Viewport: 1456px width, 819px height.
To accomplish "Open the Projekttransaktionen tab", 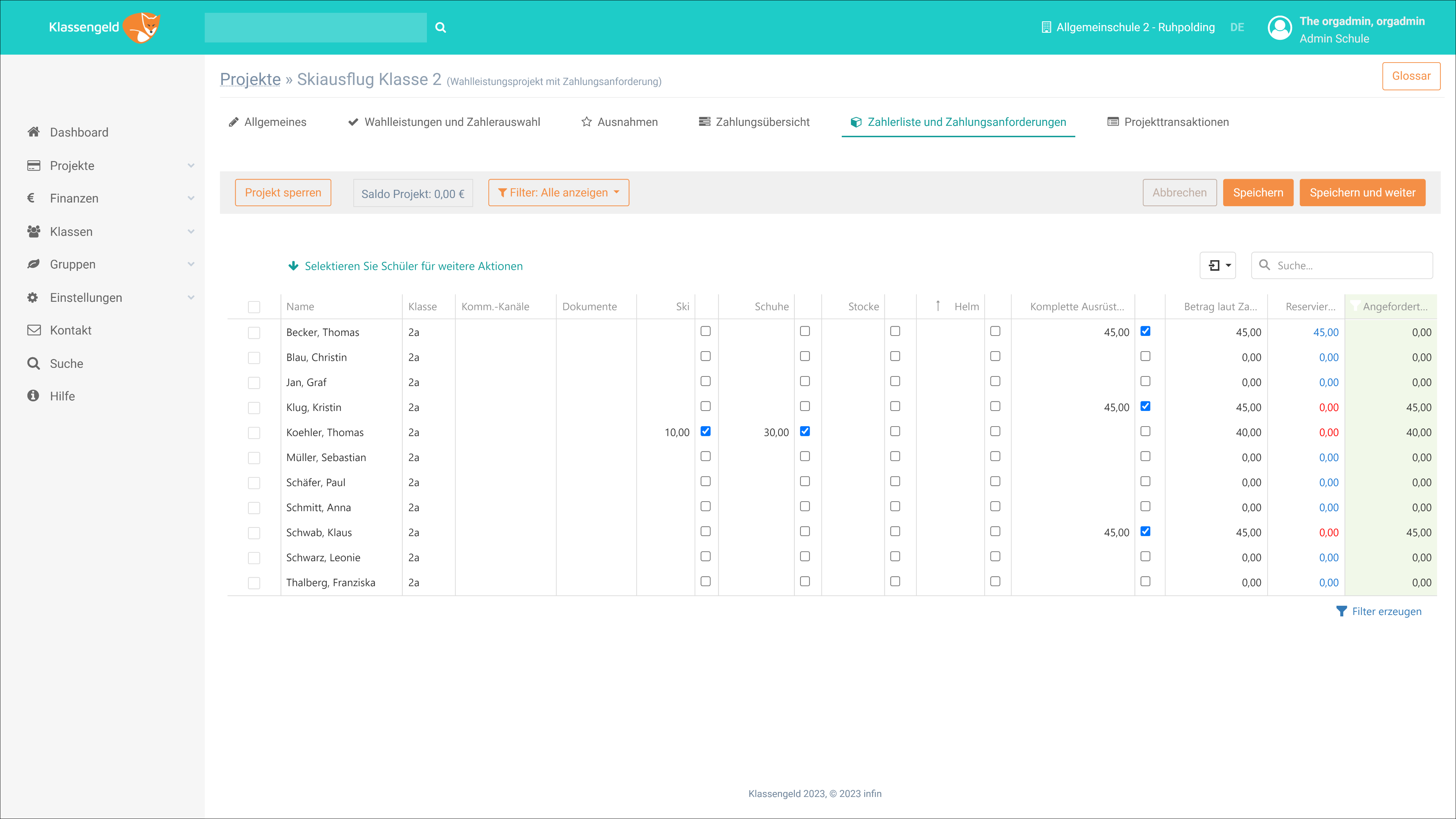I will coord(1168,122).
